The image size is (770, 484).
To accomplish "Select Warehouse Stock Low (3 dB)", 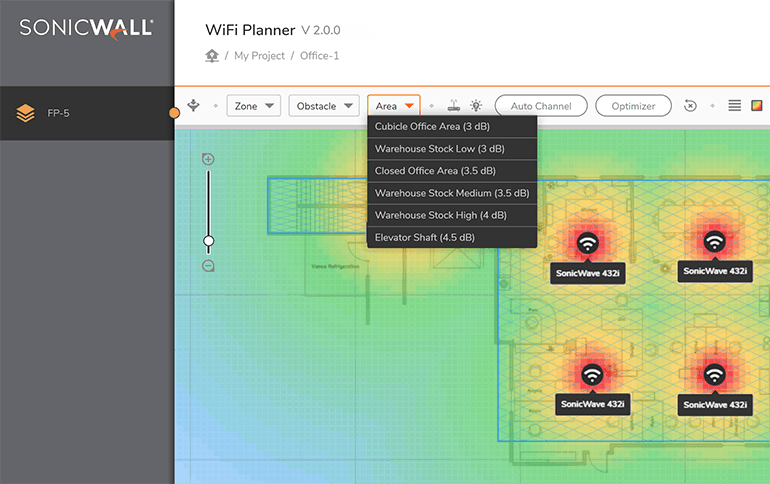I will pos(452,149).
